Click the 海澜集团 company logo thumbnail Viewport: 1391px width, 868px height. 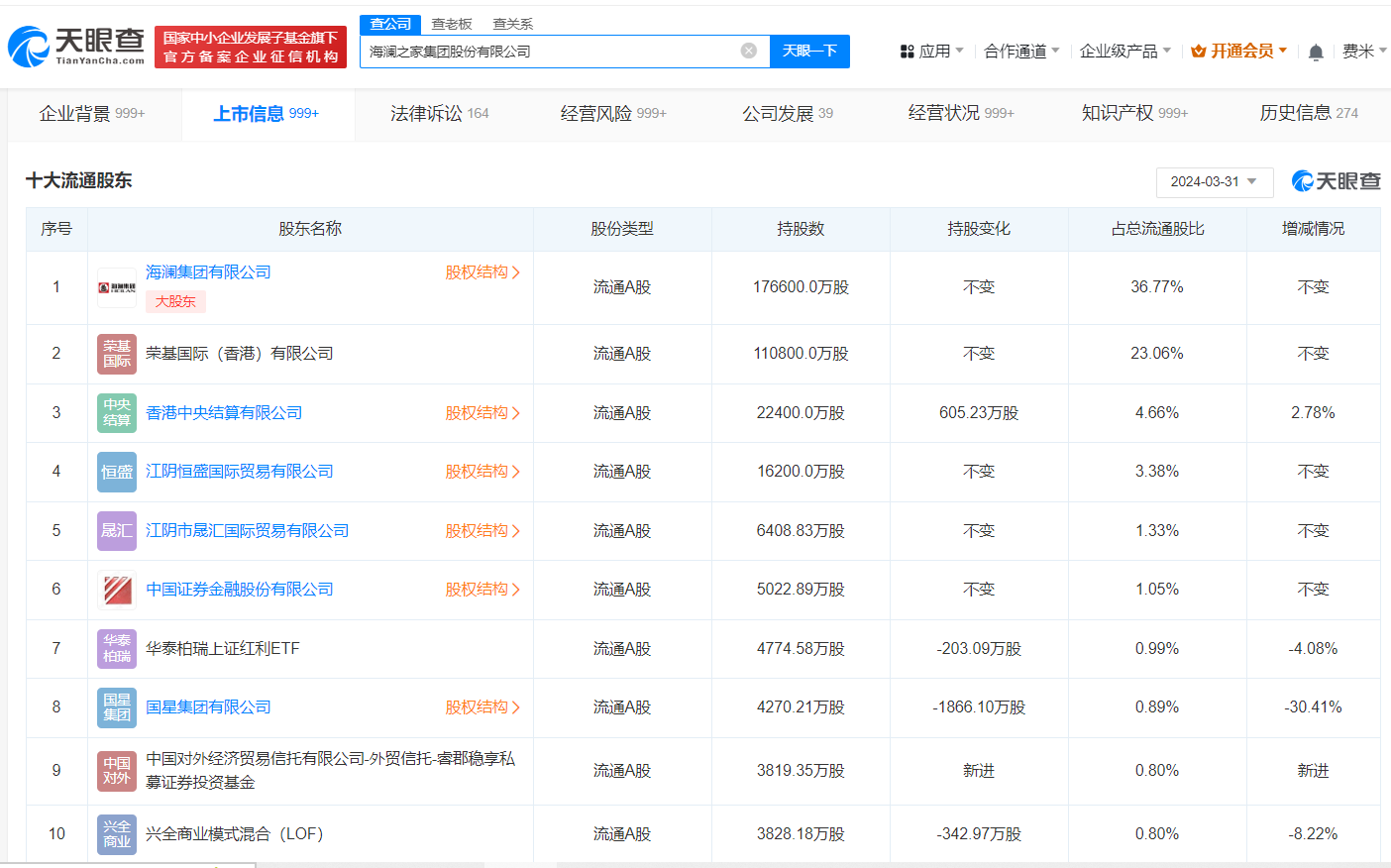116,287
